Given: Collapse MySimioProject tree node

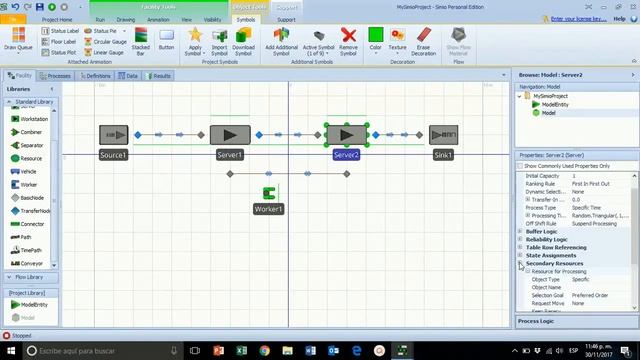Looking at the screenshot, I should pos(519,96).
